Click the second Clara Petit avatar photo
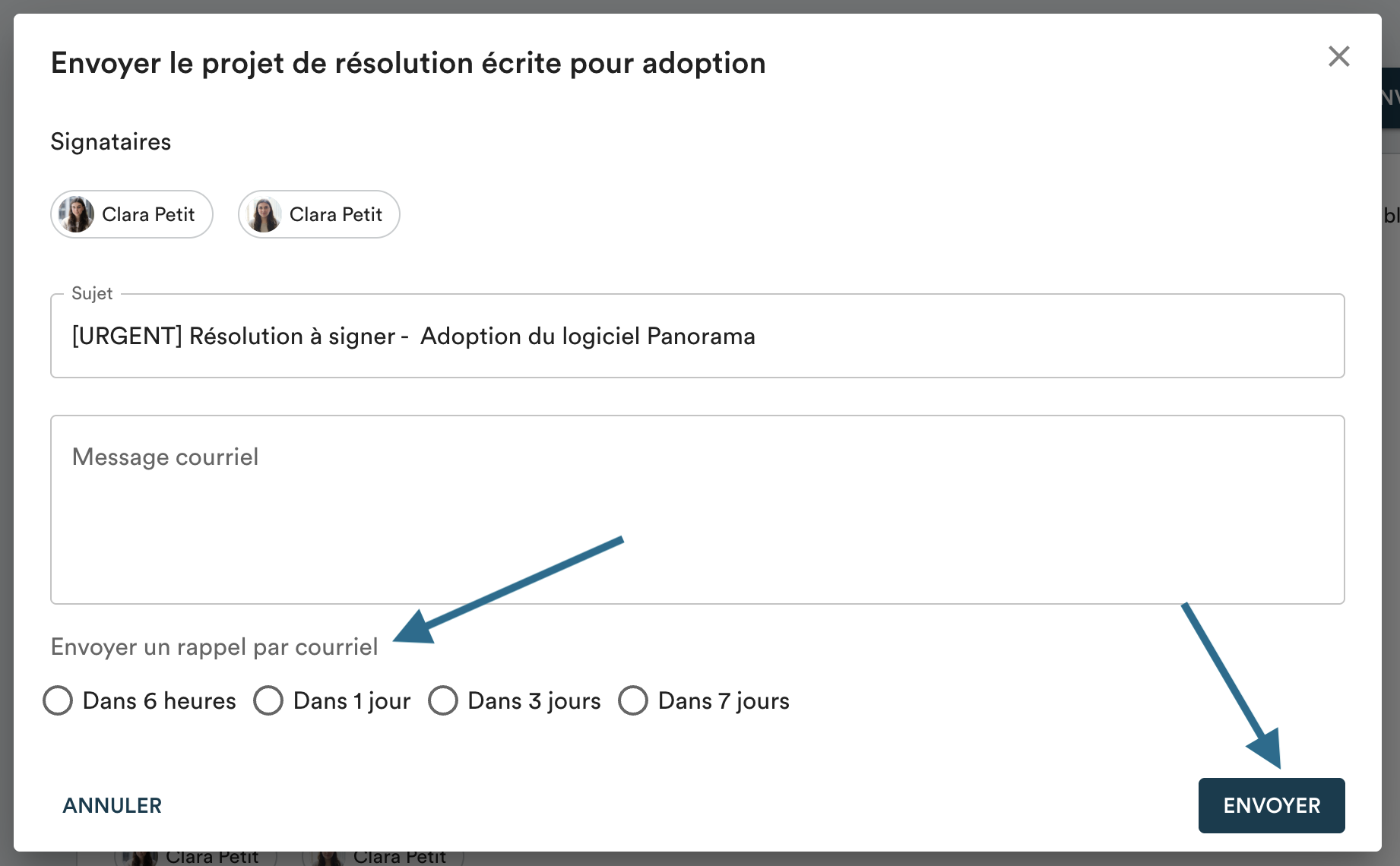Viewport: 1400px width, 866px height. (264, 214)
